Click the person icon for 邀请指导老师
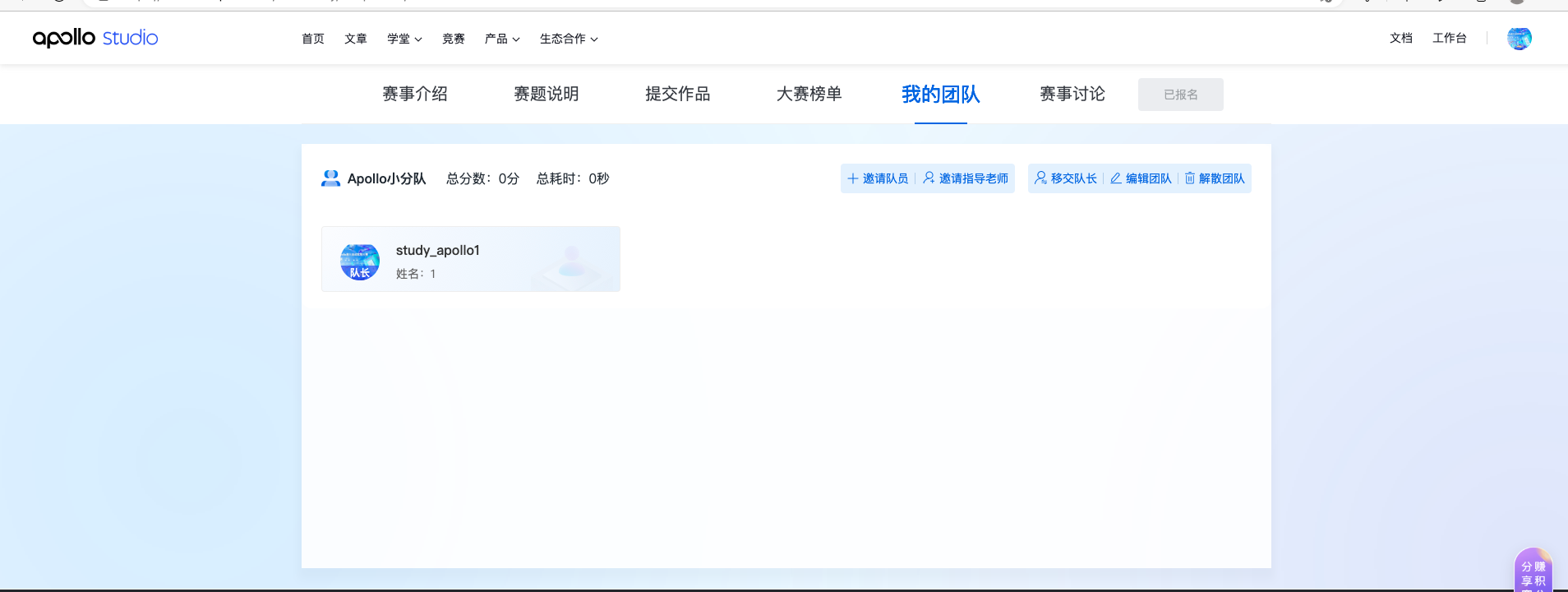 pos(929,178)
